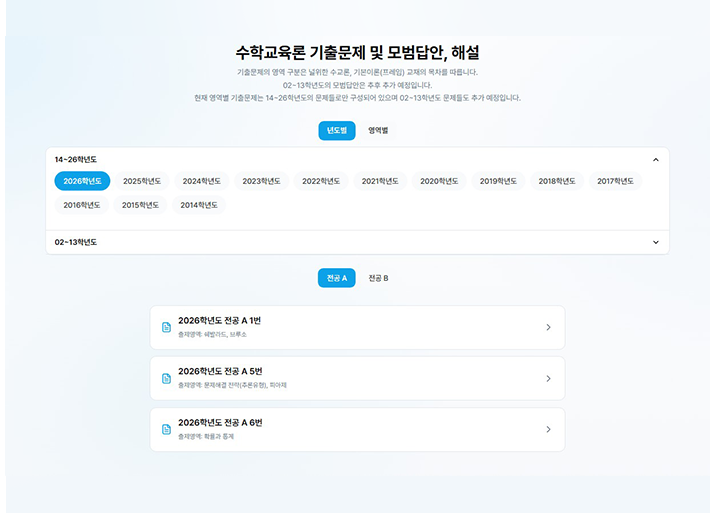Click document icon for 전공 A 6번

pyautogui.click(x=166, y=429)
